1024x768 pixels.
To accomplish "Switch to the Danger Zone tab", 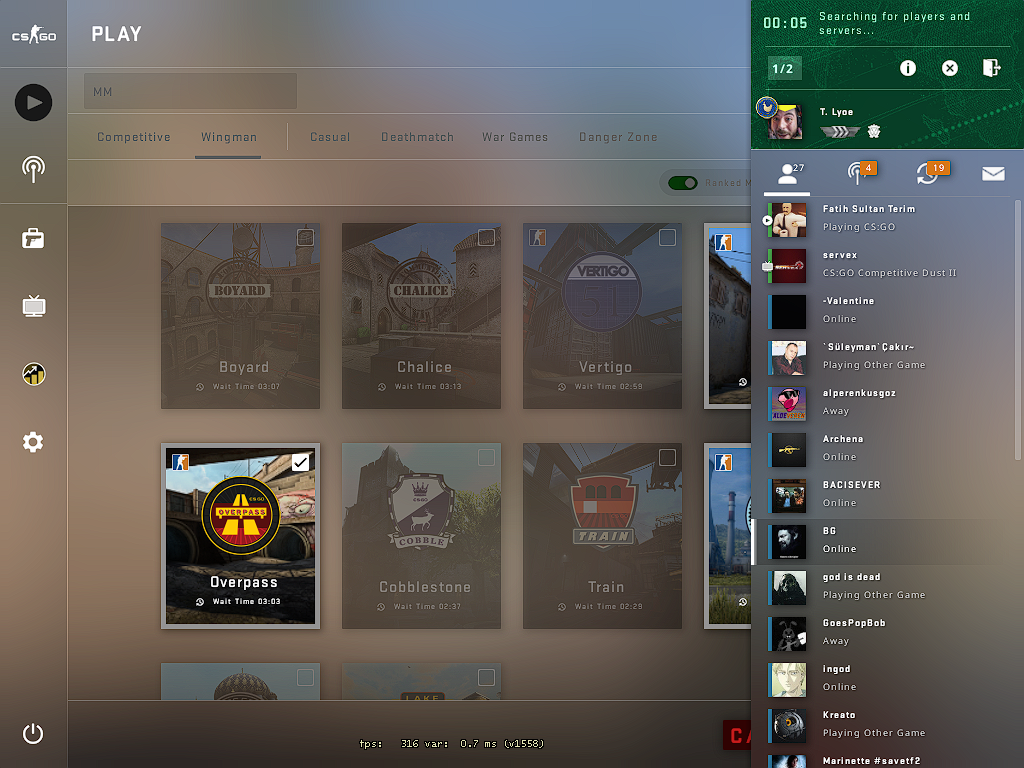I will tap(618, 137).
